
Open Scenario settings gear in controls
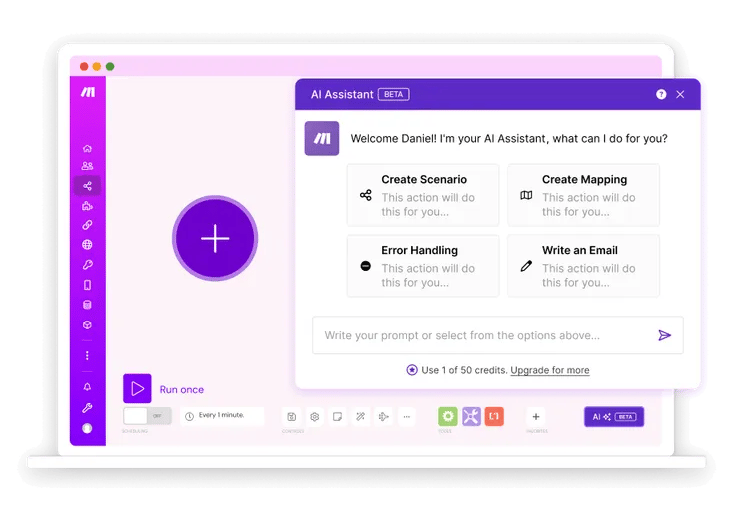315,416
